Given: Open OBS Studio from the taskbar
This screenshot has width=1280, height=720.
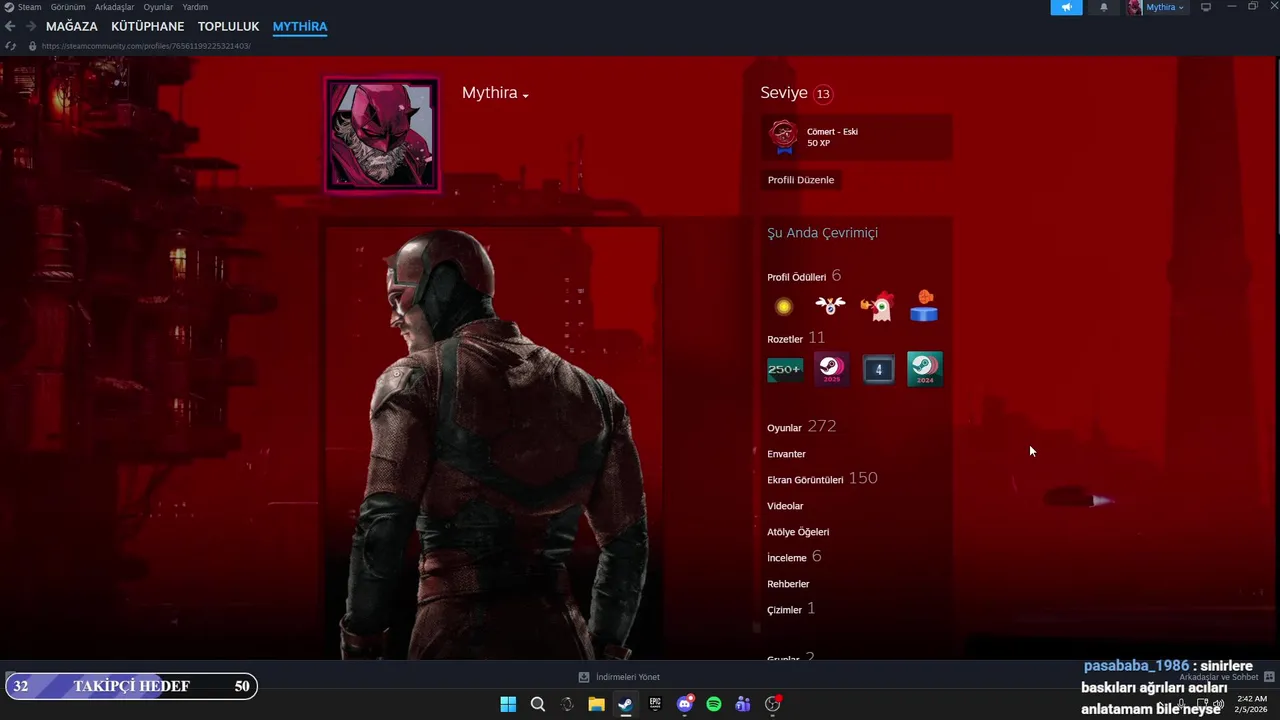Looking at the screenshot, I should click(772, 704).
